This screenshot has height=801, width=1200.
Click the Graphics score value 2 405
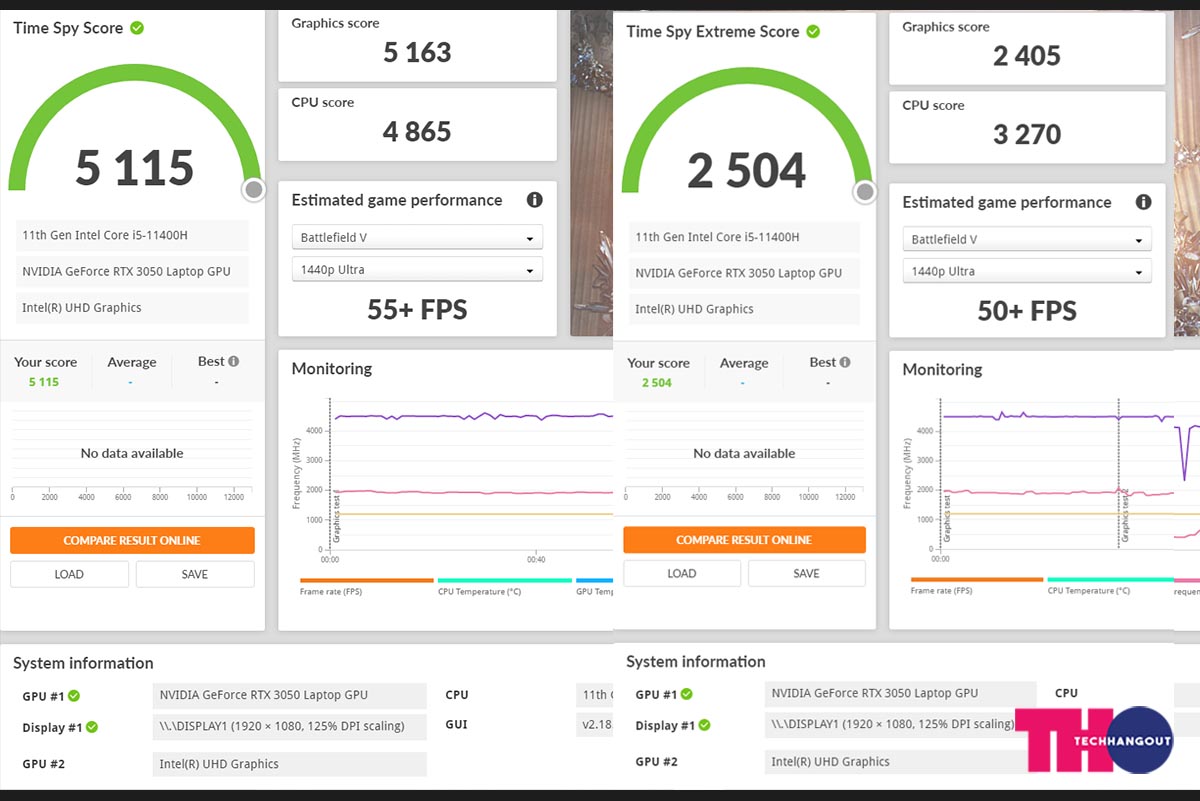tap(1027, 56)
